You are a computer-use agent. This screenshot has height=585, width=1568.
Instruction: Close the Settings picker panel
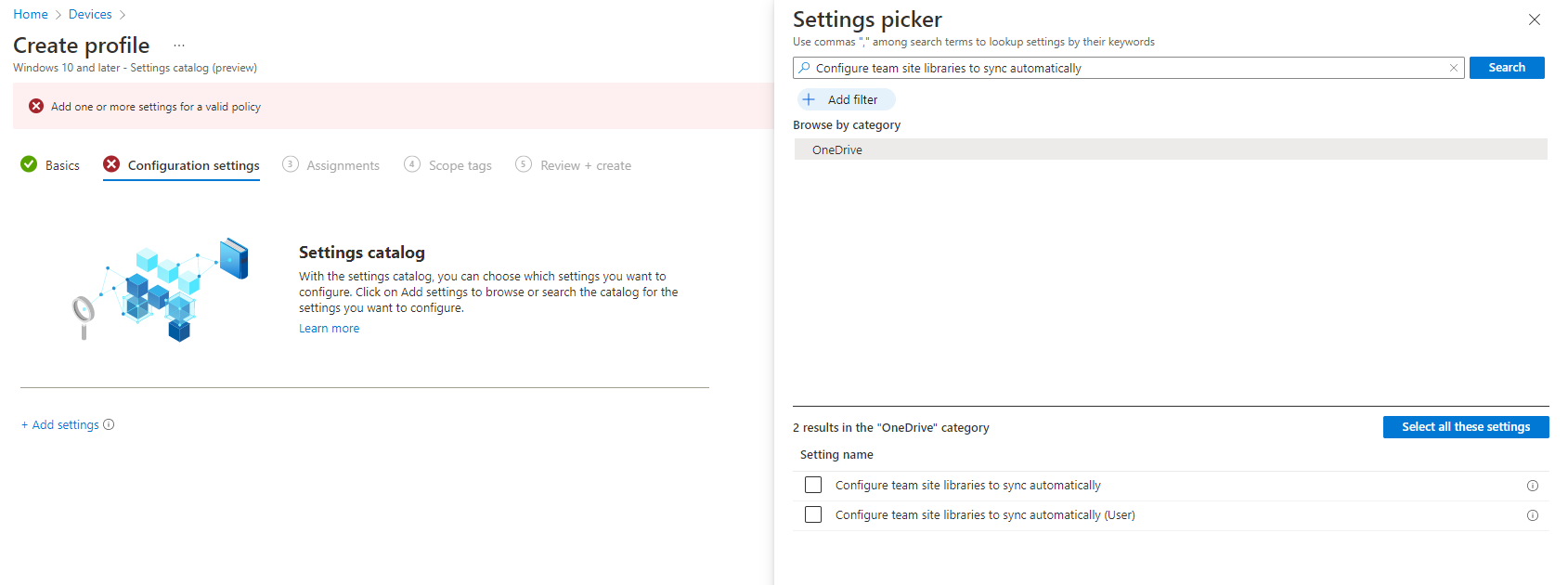[1535, 19]
